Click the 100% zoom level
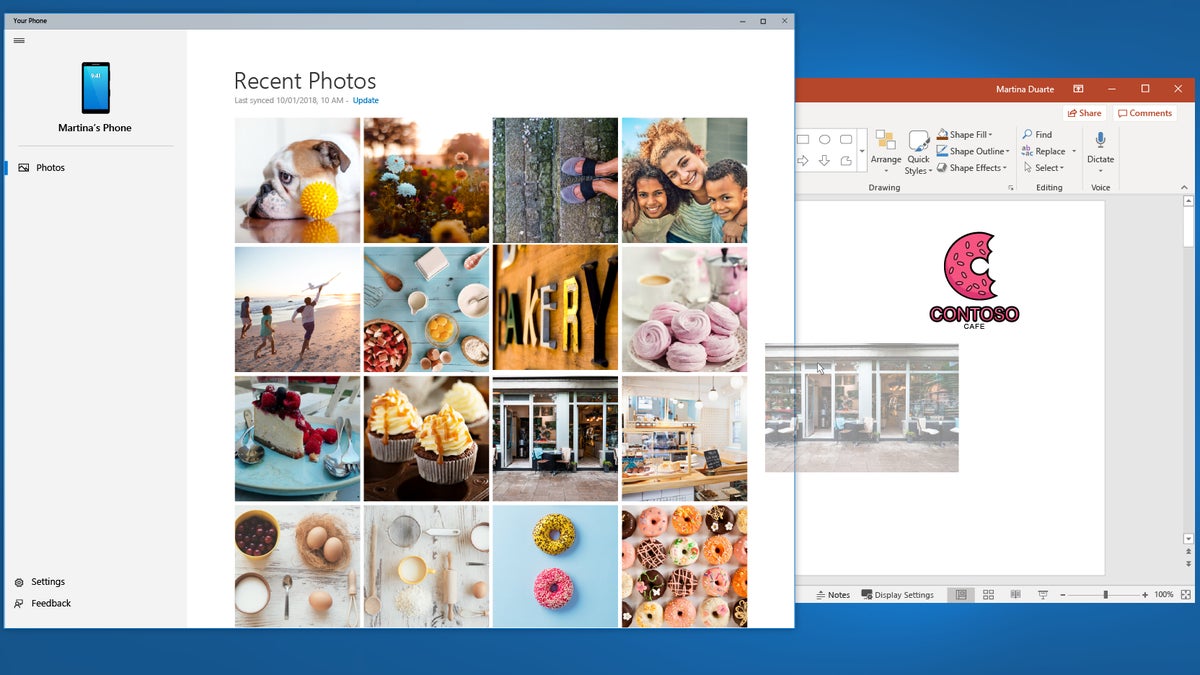This screenshot has height=675, width=1200. (1164, 595)
